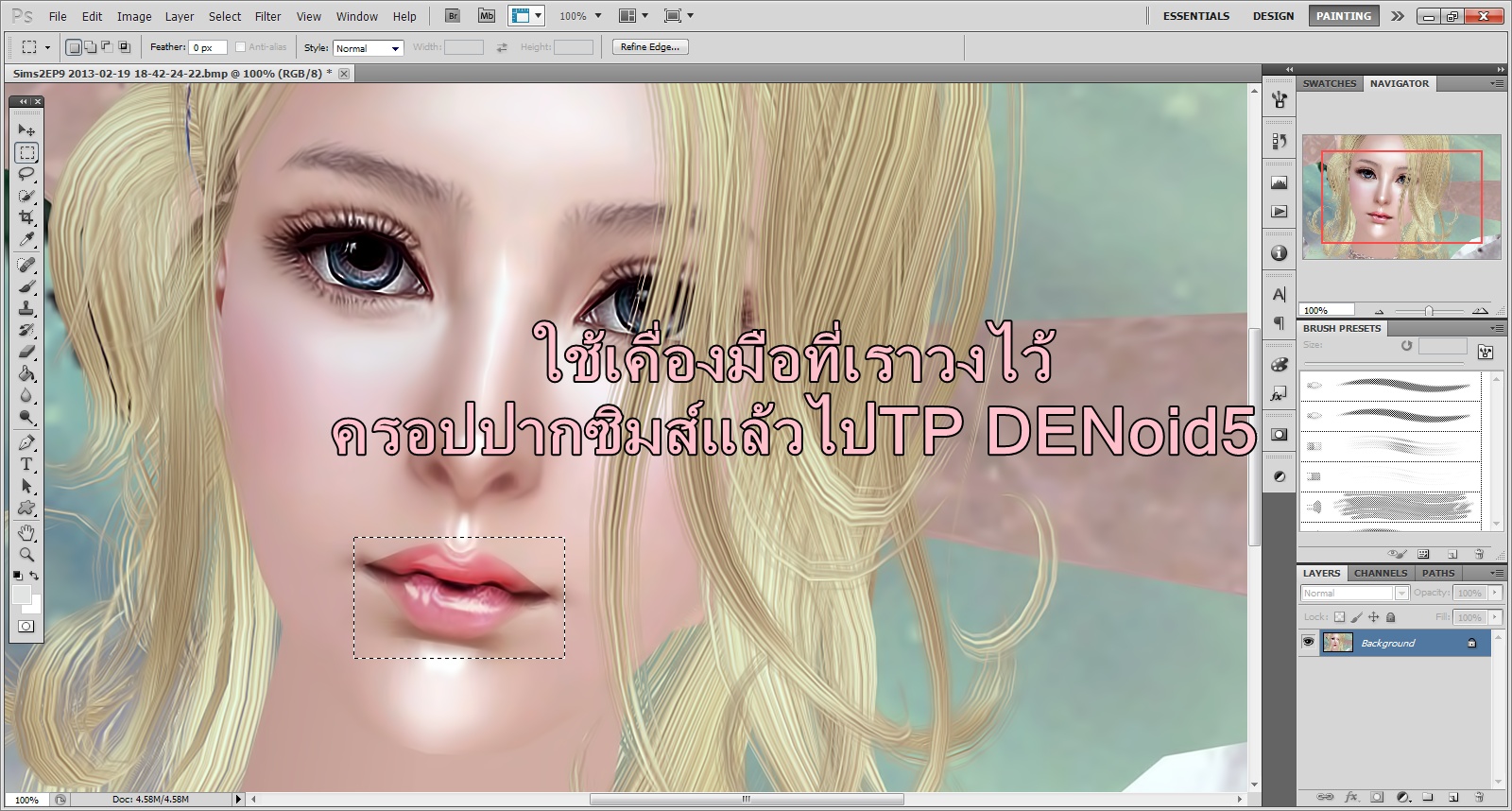Select the History Brush tool
The image size is (1512, 811).
(x=26, y=330)
